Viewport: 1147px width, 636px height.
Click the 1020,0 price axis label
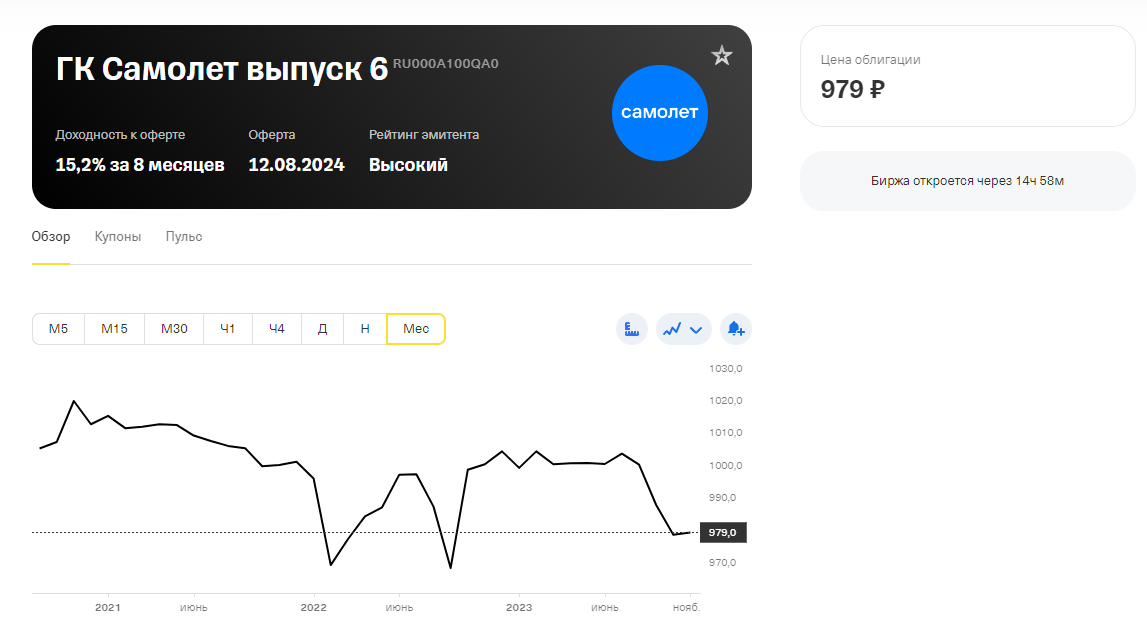pyautogui.click(x=725, y=400)
